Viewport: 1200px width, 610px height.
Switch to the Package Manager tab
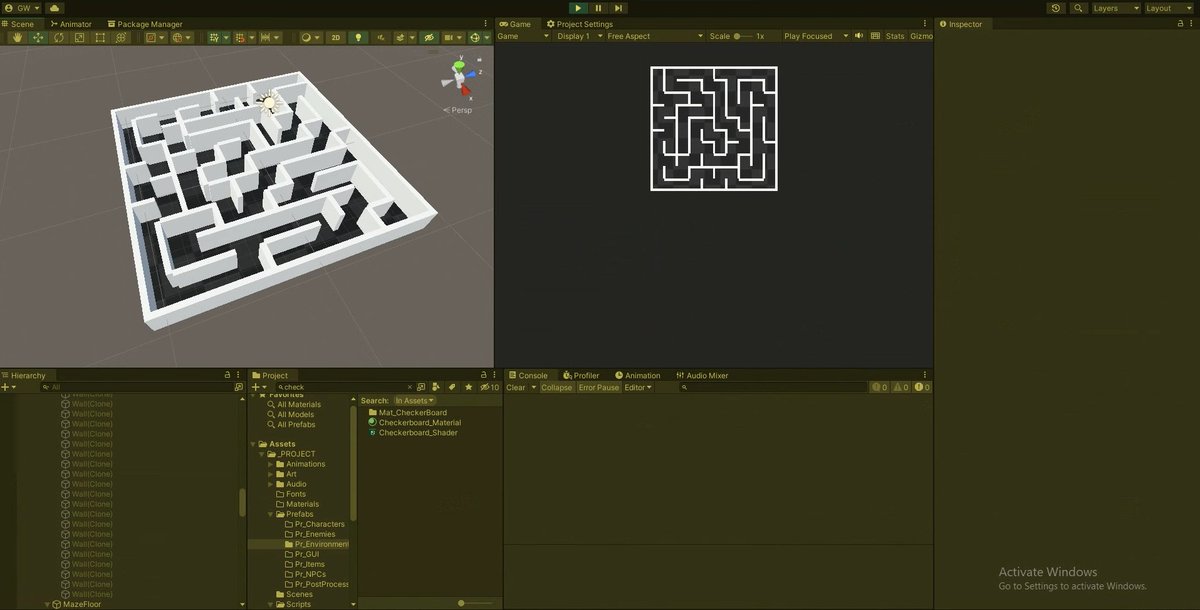coord(144,24)
